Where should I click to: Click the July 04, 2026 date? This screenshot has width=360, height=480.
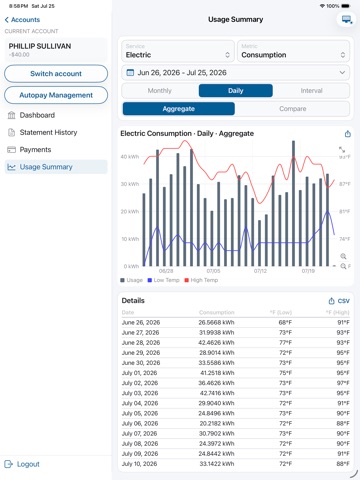pyautogui.click(x=140, y=403)
